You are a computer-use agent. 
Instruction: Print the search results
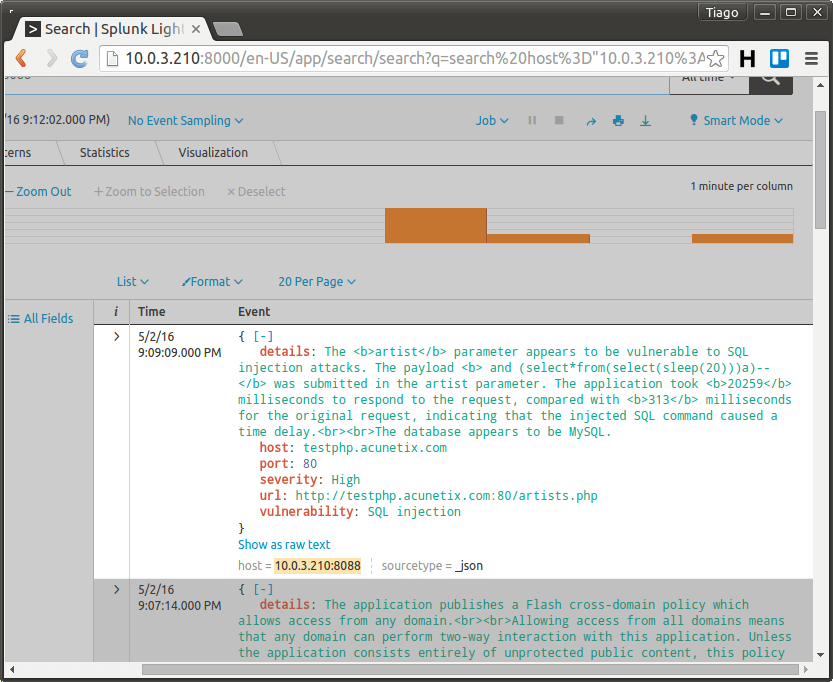(618, 121)
